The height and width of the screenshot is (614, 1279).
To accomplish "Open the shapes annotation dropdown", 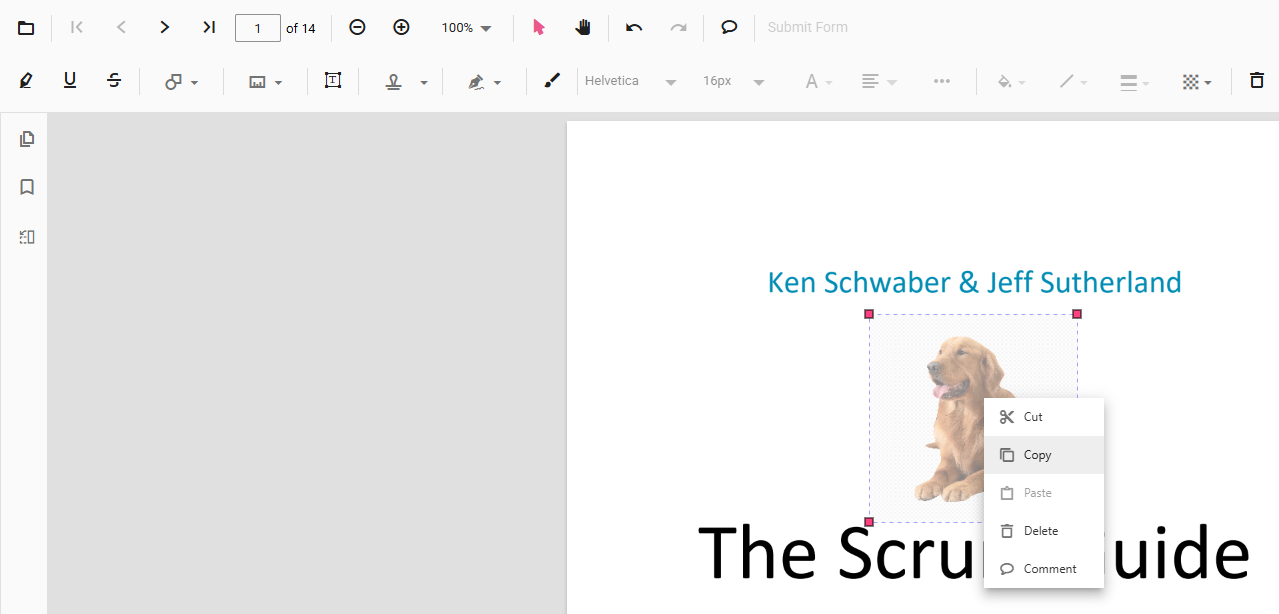I will (x=181, y=82).
